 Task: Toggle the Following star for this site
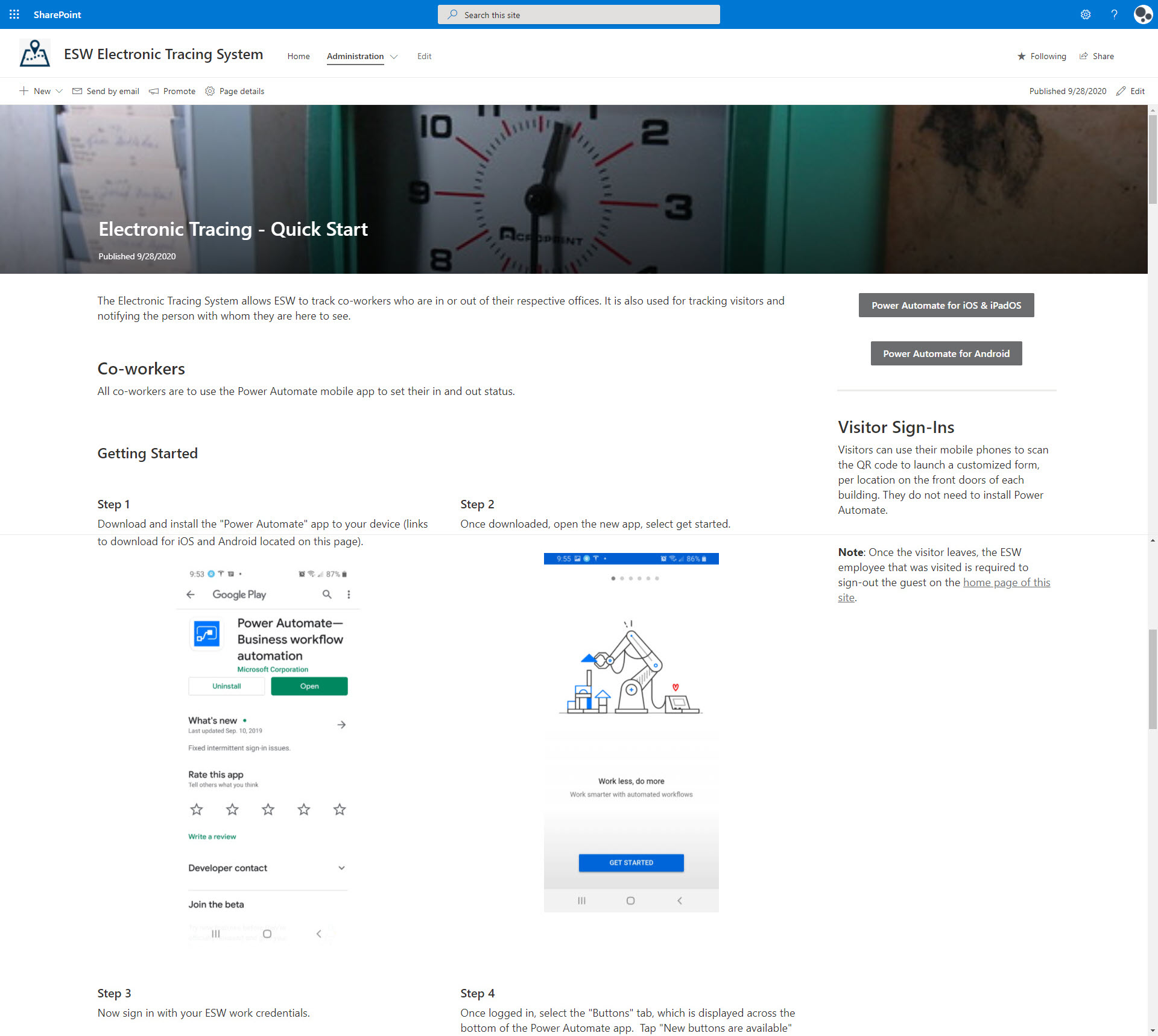tap(1022, 56)
